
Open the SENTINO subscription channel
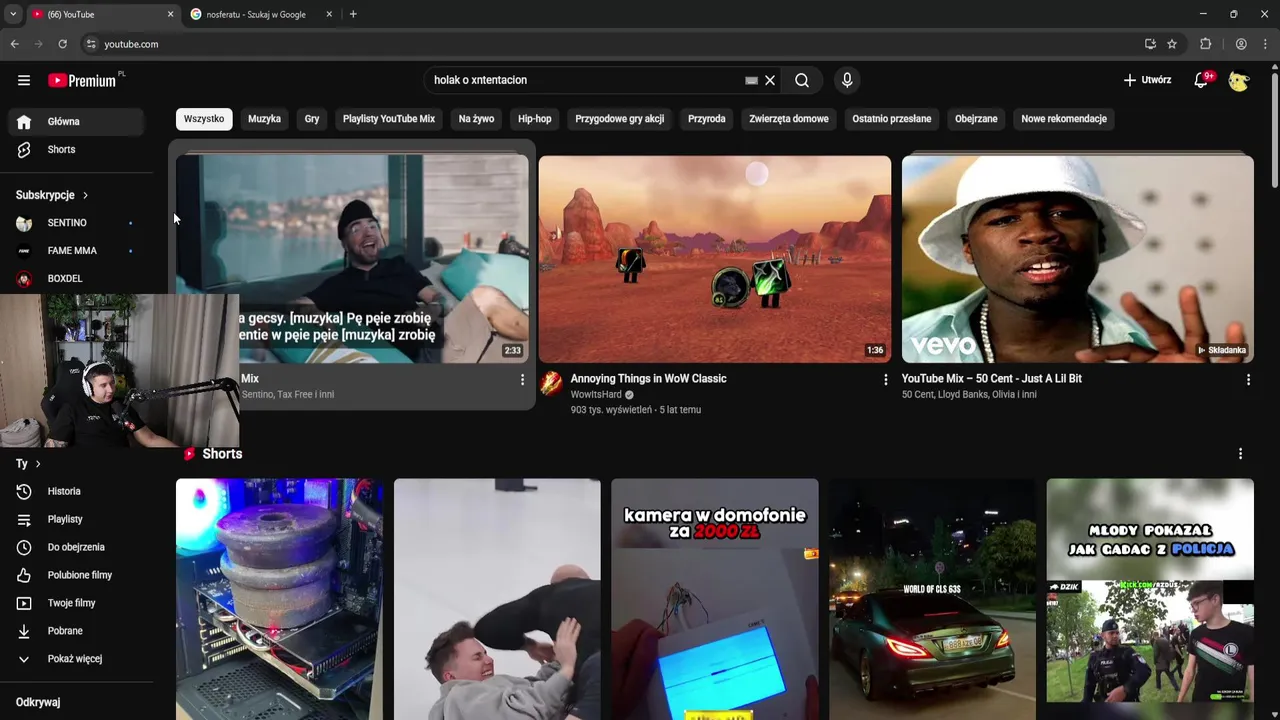pos(78,223)
